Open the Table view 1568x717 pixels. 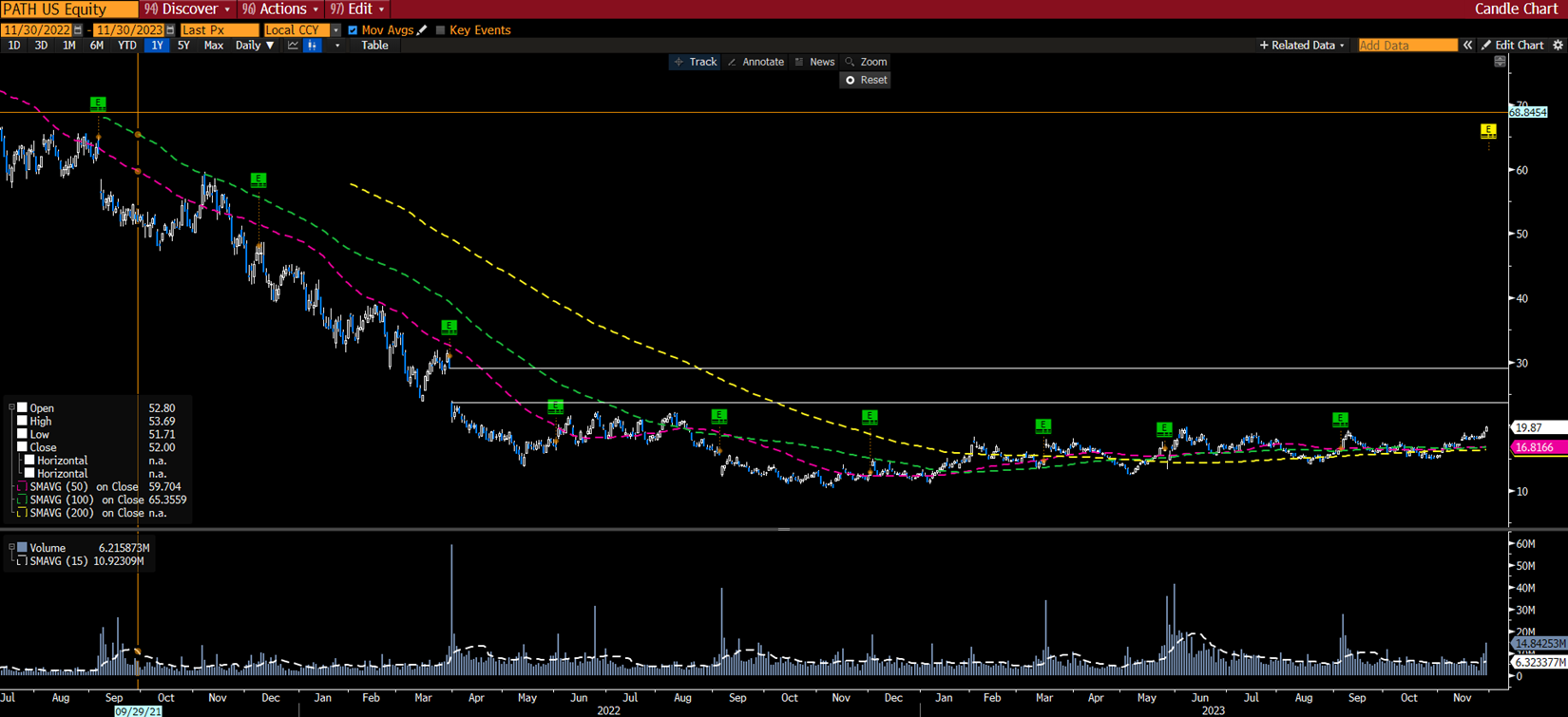[x=374, y=46]
